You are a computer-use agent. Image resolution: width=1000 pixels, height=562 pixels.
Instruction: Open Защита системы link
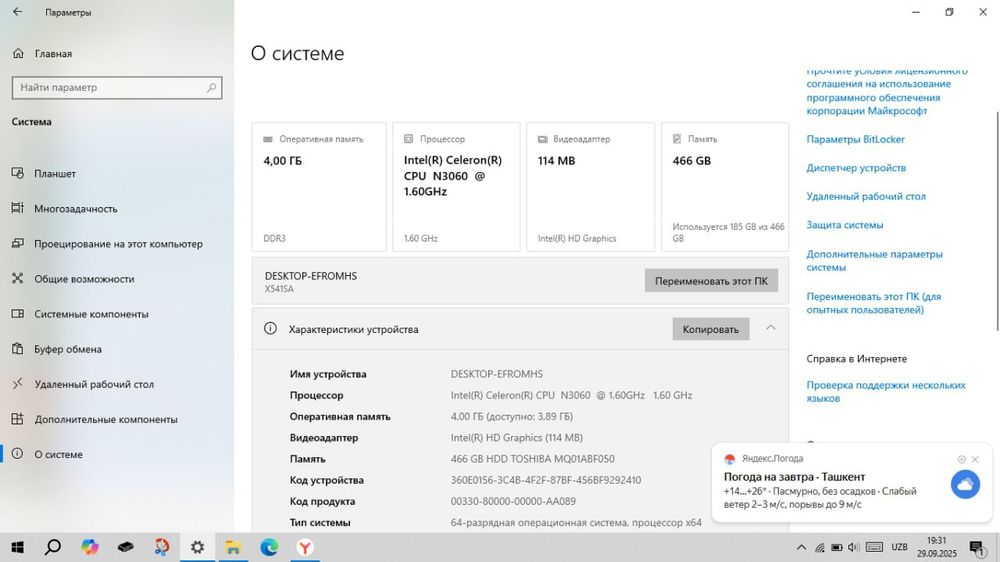(x=844, y=225)
